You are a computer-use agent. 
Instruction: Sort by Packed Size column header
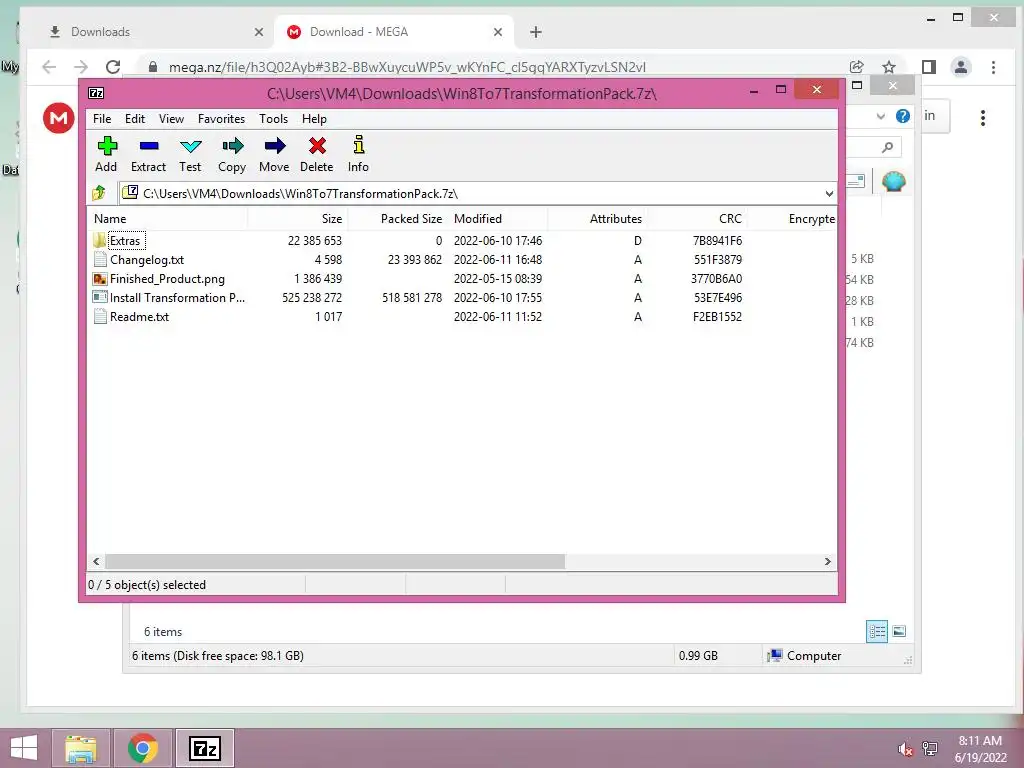coord(398,219)
